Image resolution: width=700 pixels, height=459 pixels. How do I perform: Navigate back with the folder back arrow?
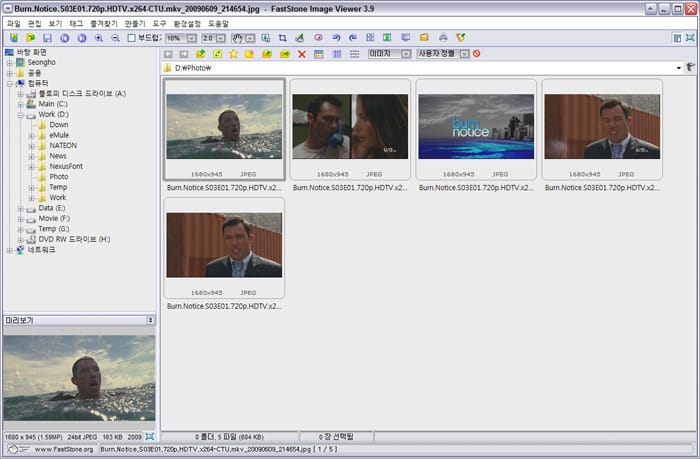[168, 54]
